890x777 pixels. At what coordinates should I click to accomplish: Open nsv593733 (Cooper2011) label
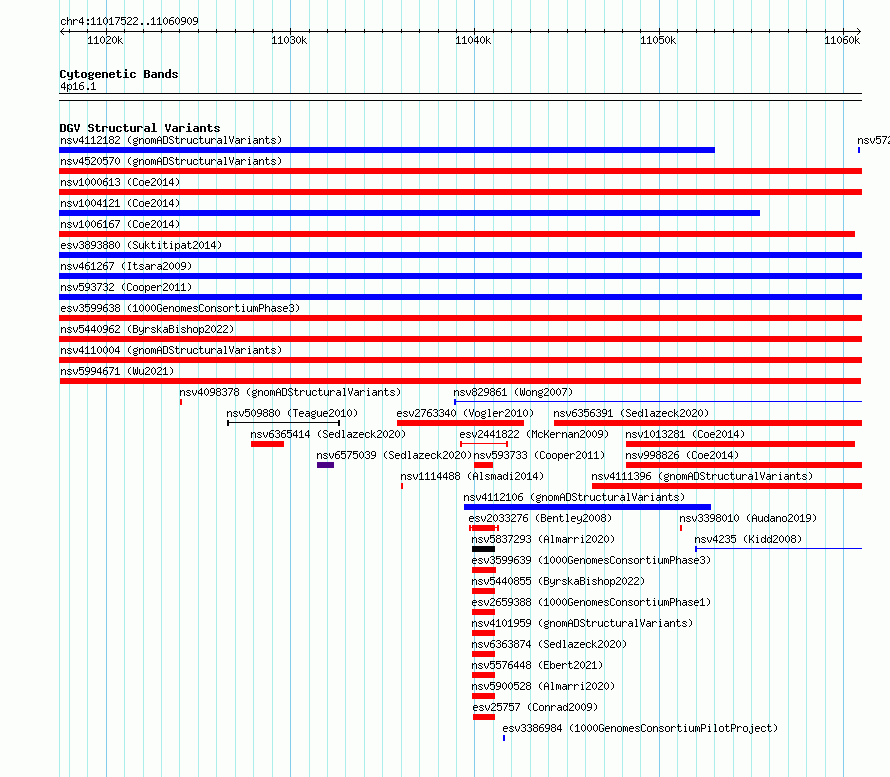[x=539, y=455]
